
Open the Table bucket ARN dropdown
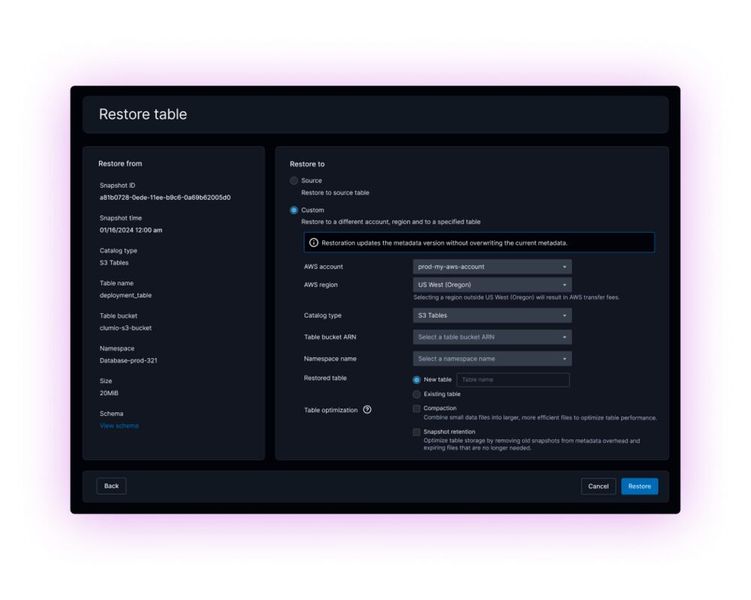coord(492,337)
